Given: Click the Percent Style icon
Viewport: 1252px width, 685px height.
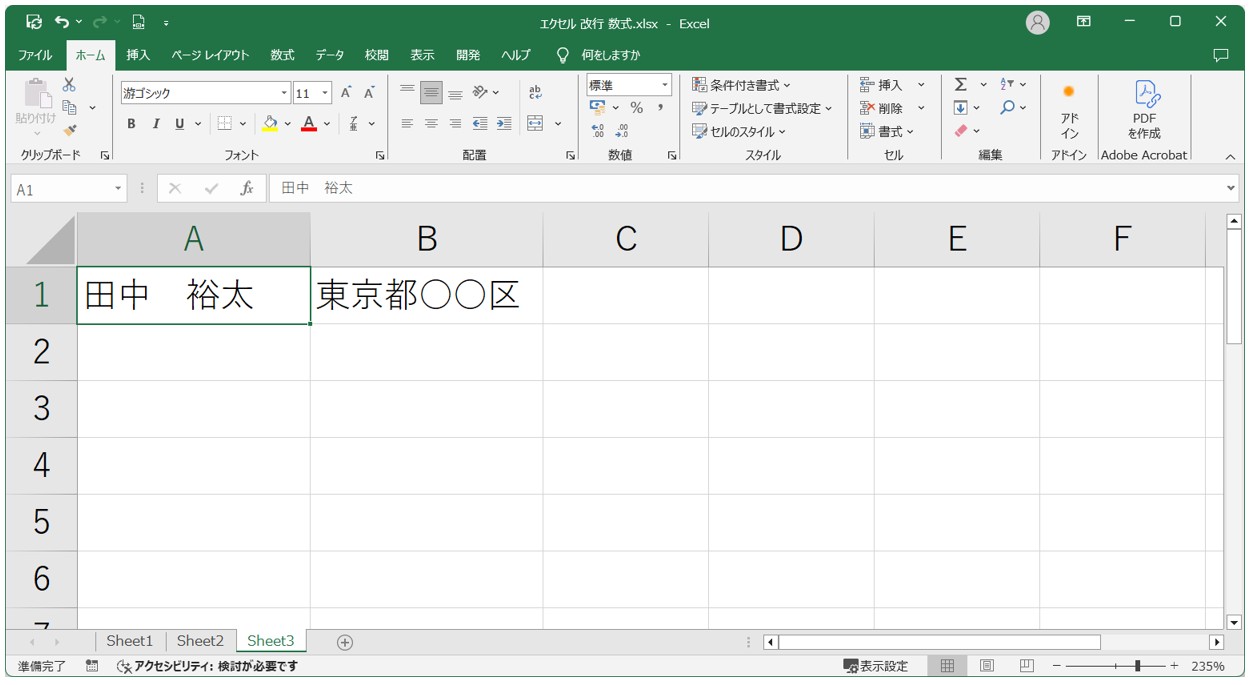Looking at the screenshot, I should pos(636,108).
